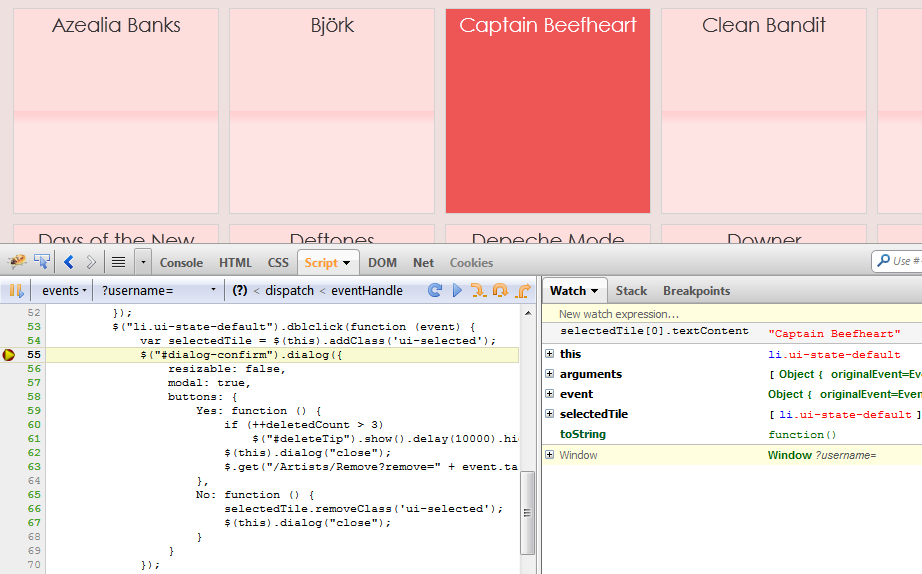The width and height of the screenshot is (922, 574).
Task: Open the Net panel
Action: click(423, 263)
